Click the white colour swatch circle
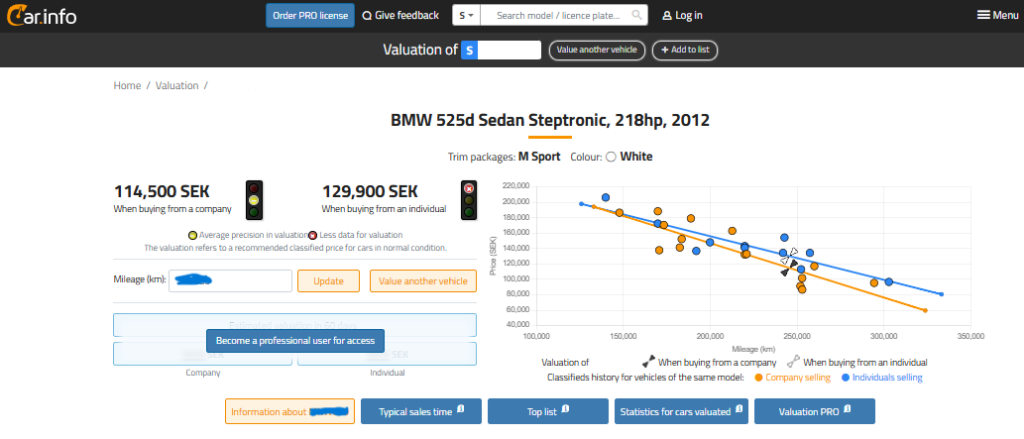Image resolution: width=1024 pixels, height=439 pixels. [x=611, y=157]
